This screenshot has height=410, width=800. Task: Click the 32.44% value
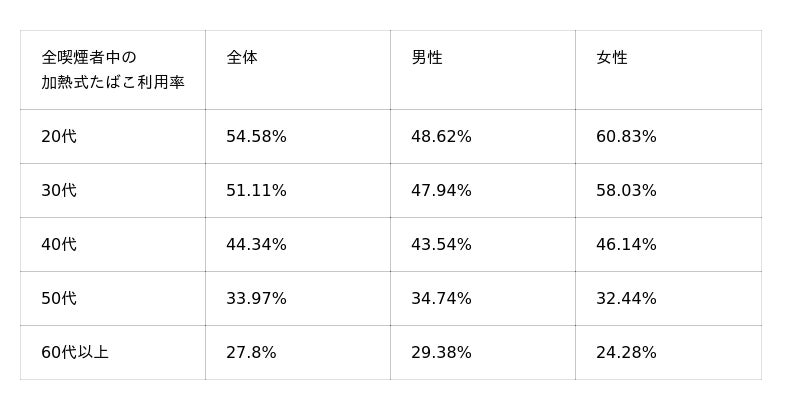point(626,299)
